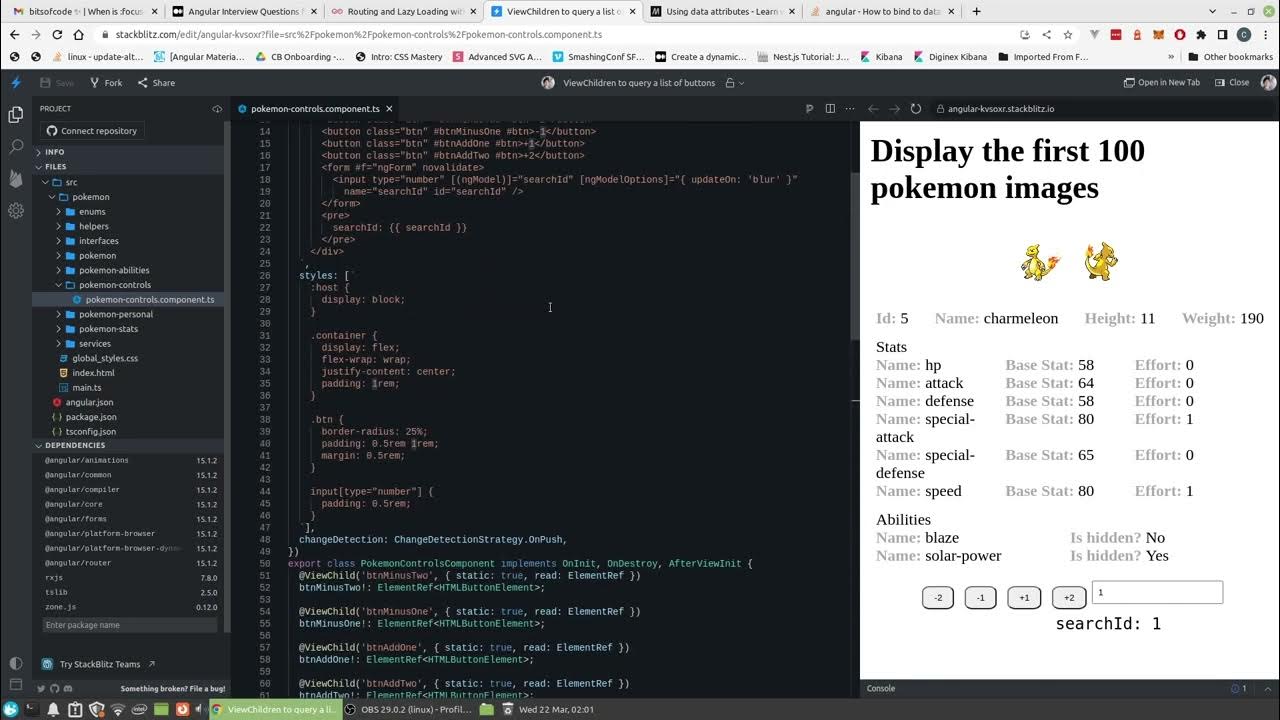Collapse the src folder

[71, 182]
